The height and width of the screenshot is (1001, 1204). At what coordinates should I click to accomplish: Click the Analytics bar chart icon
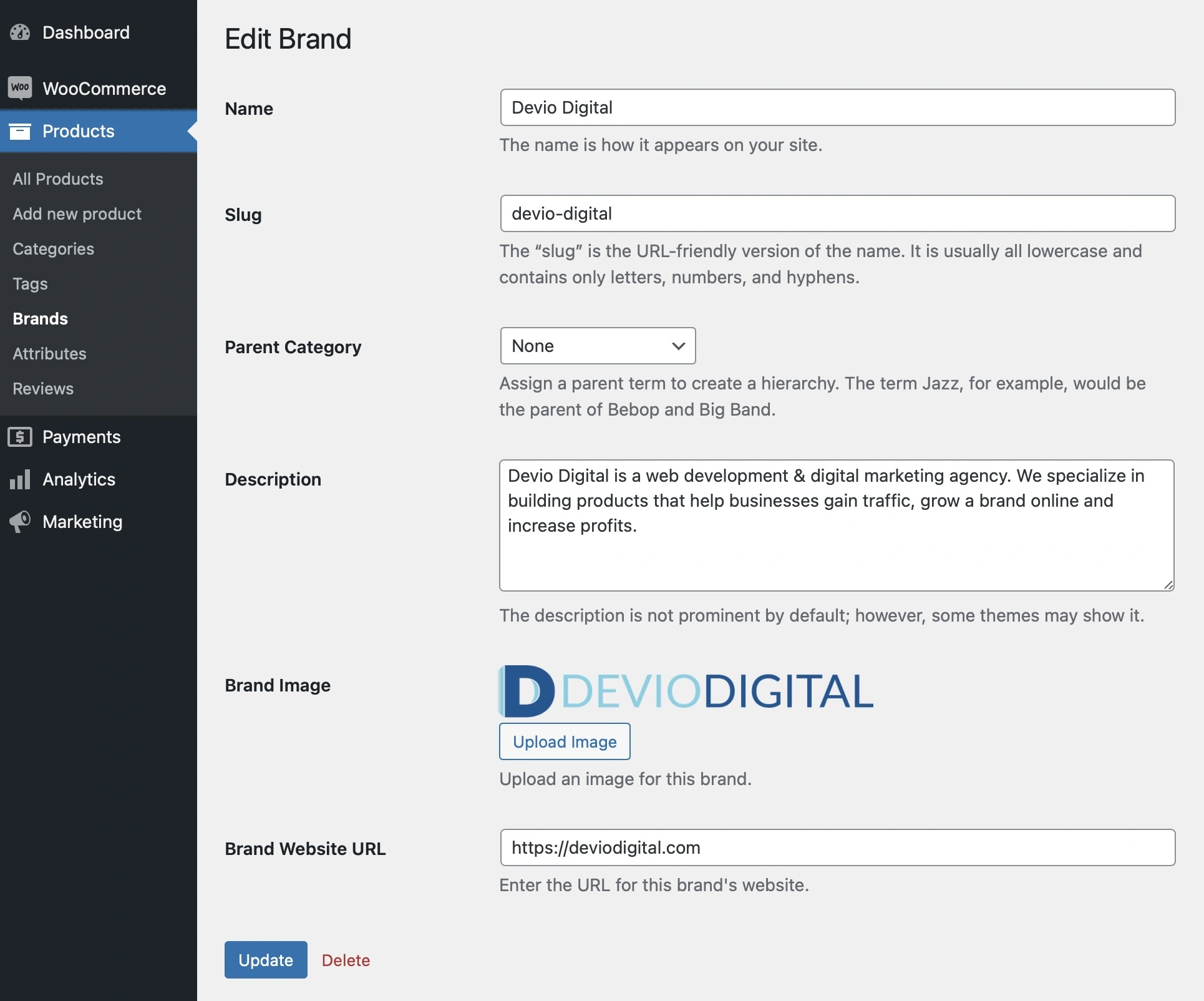point(20,479)
